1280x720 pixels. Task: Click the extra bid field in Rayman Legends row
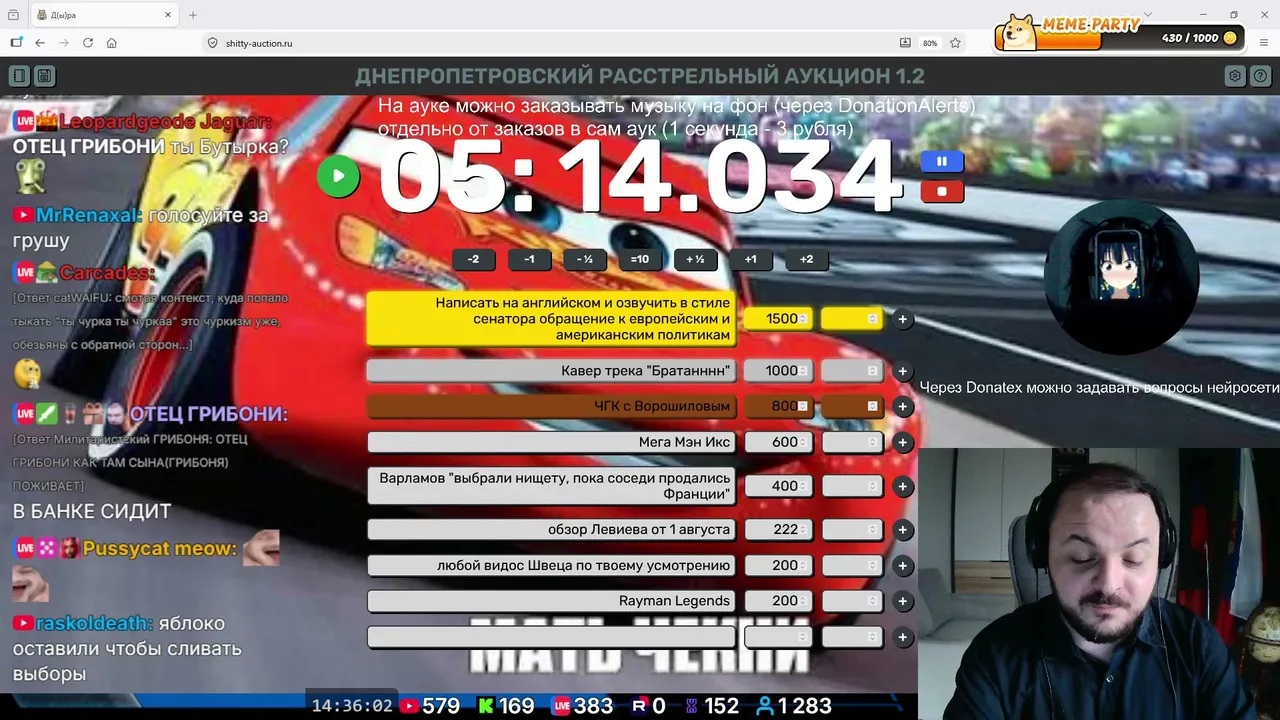pyautogui.click(x=852, y=601)
